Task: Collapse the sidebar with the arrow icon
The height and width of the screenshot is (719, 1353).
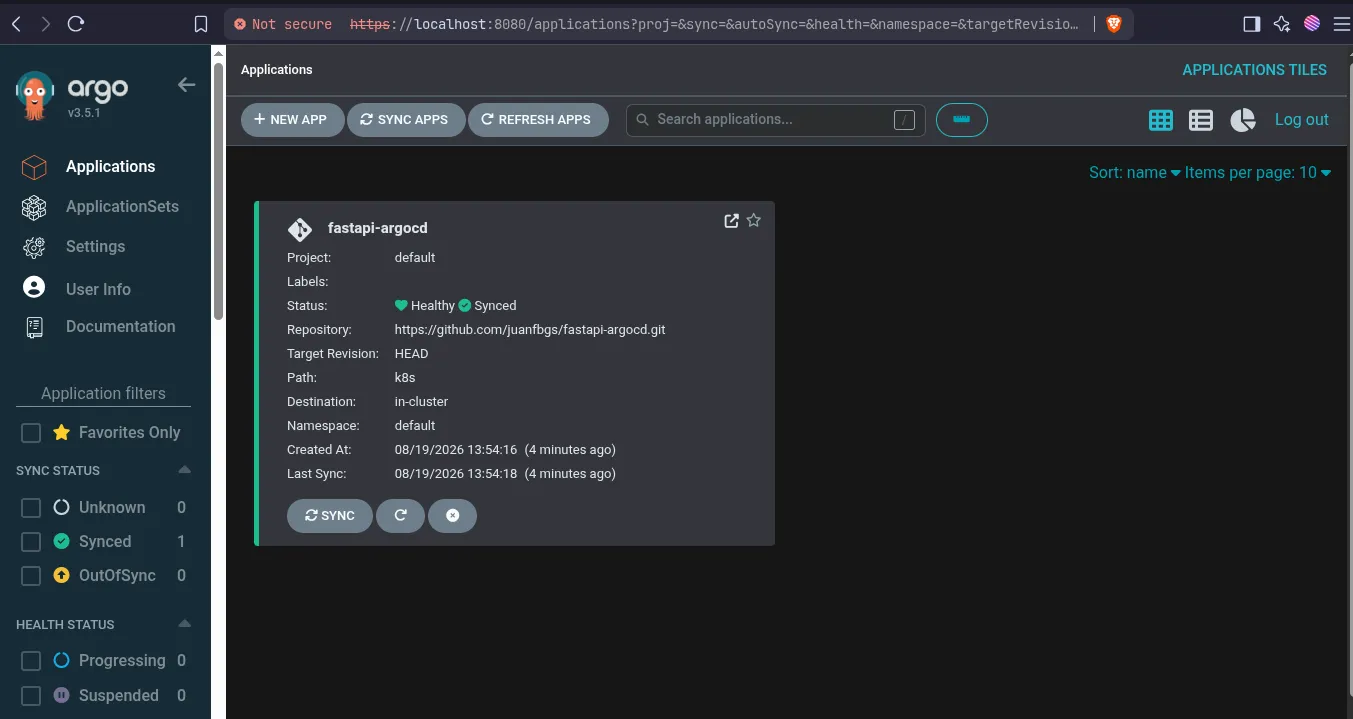Action: coord(186,85)
